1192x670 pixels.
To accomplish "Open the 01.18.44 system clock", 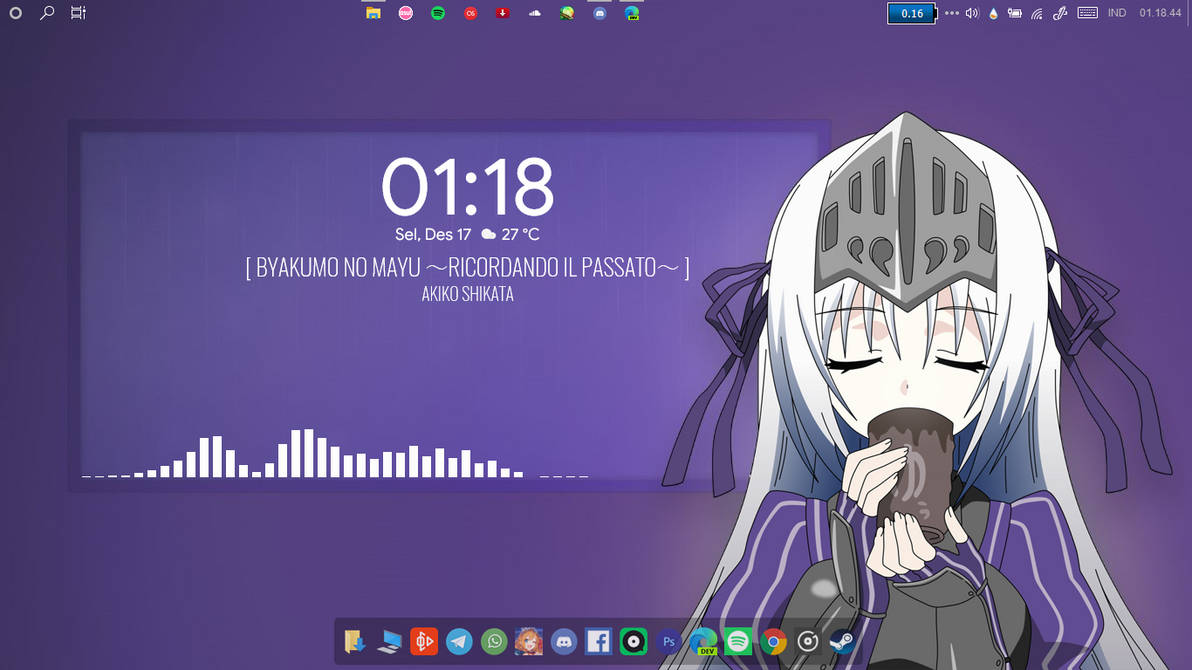I will click(1160, 13).
